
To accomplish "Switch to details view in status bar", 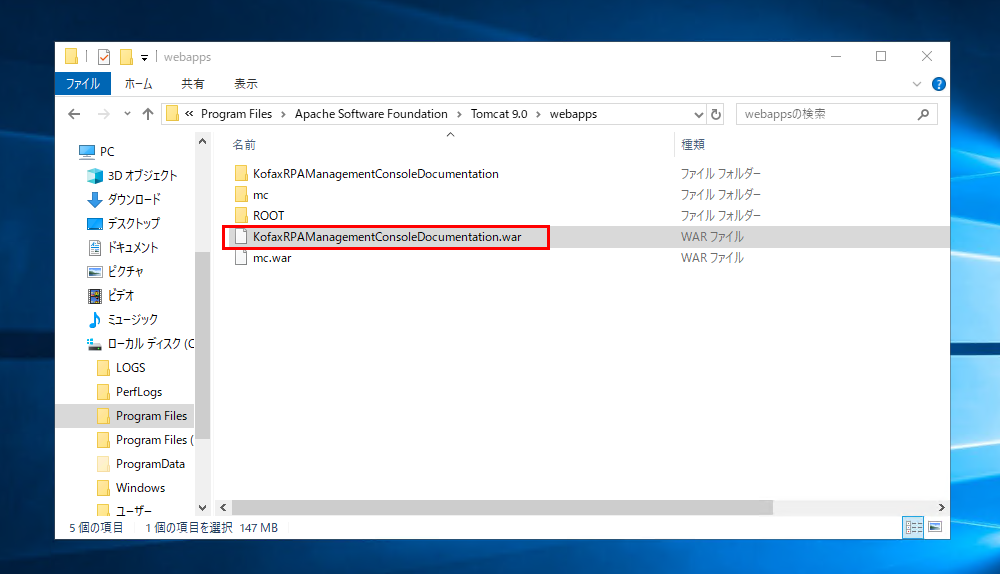I will (913, 527).
